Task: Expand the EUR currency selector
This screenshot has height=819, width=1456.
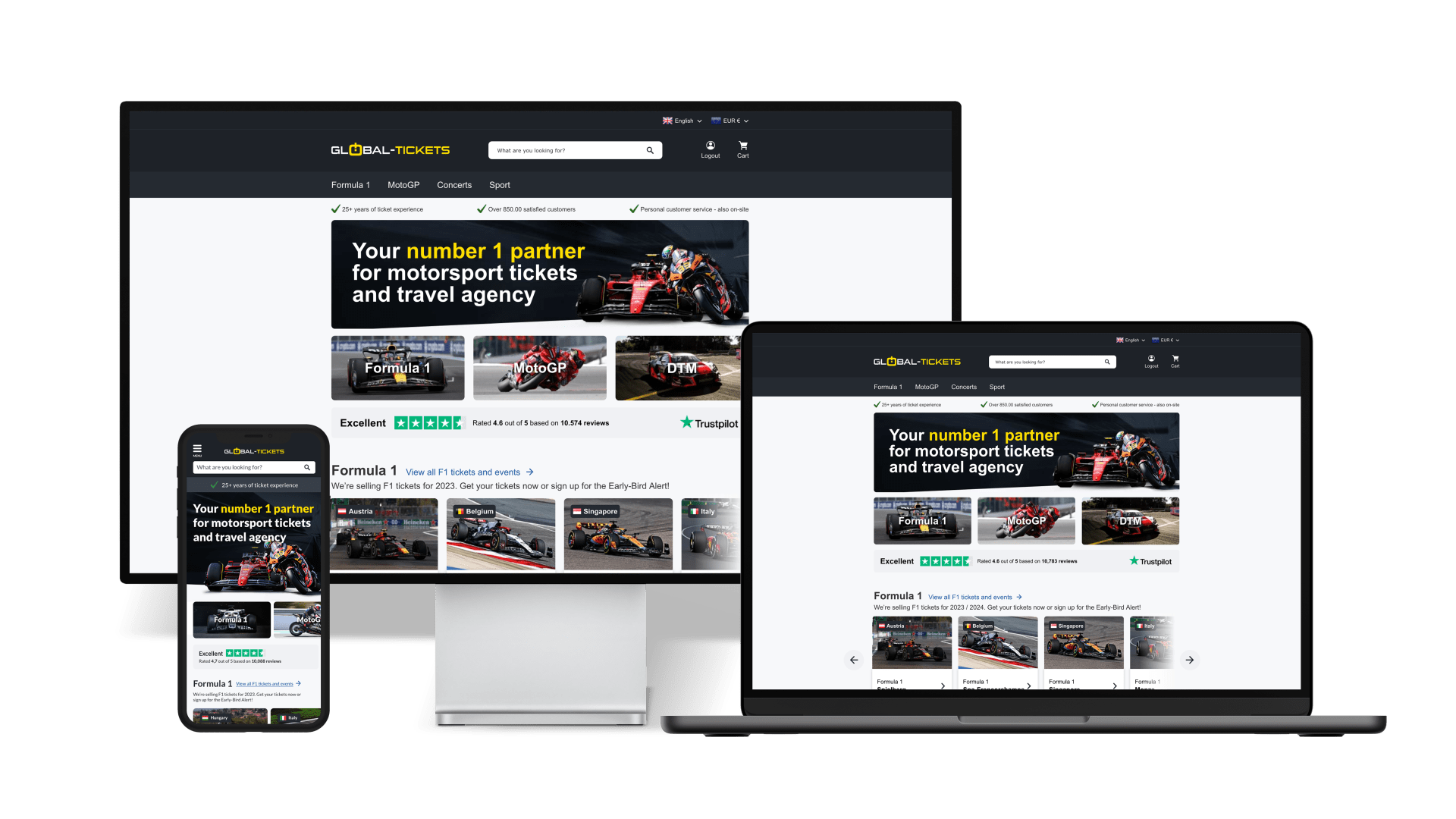Action: [731, 121]
